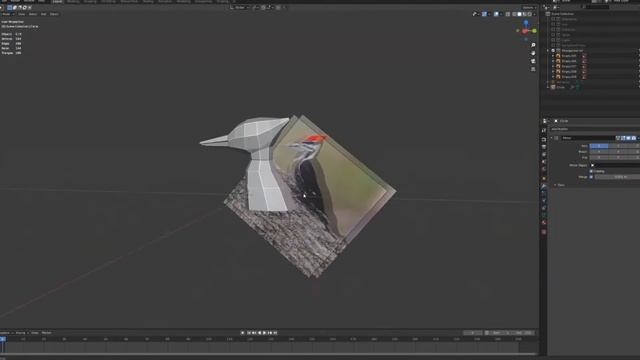The width and height of the screenshot is (640, 360).
Task: Click the timeline End frame field
Action: 524,333
